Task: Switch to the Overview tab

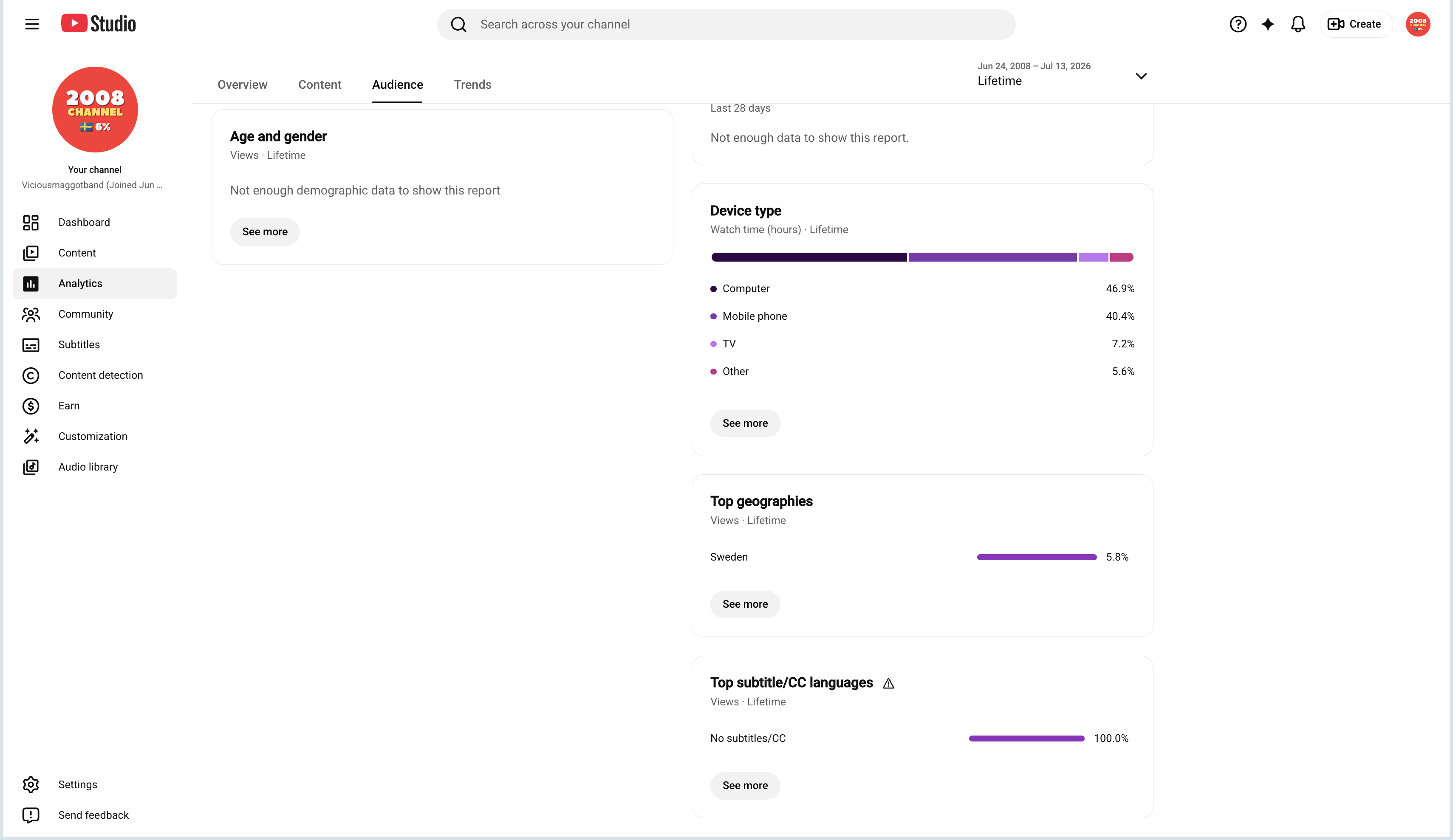Action: (x=242, y=85)
